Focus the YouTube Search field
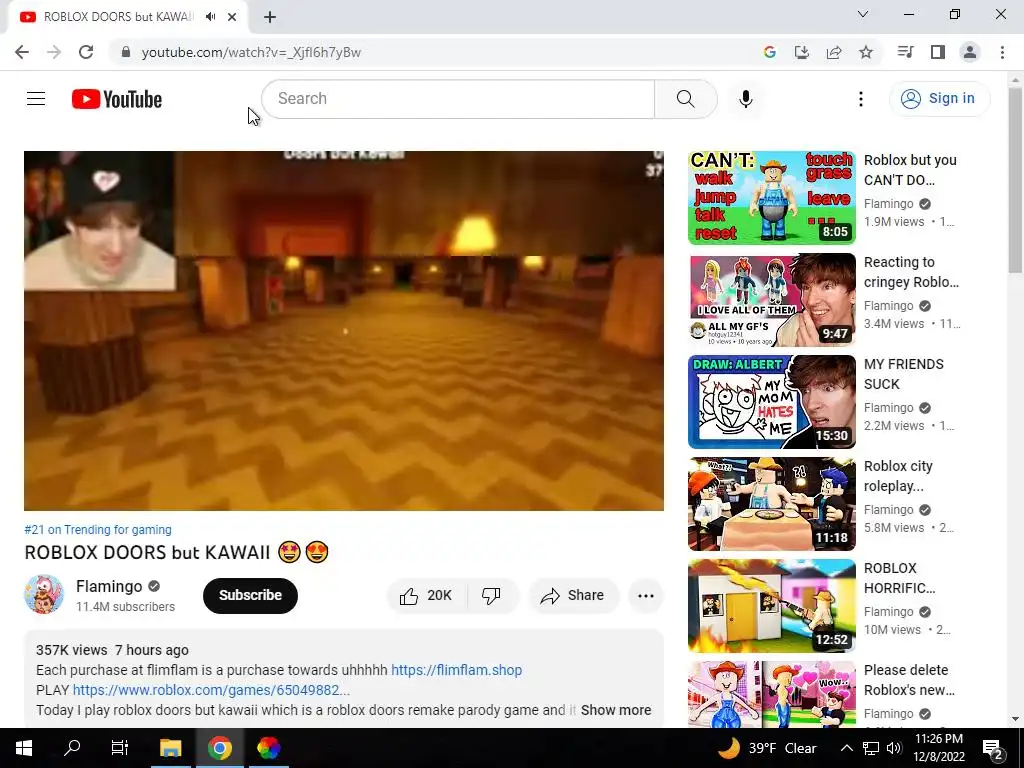This screenshot has width=1024, height=768. tap(458, 99)
